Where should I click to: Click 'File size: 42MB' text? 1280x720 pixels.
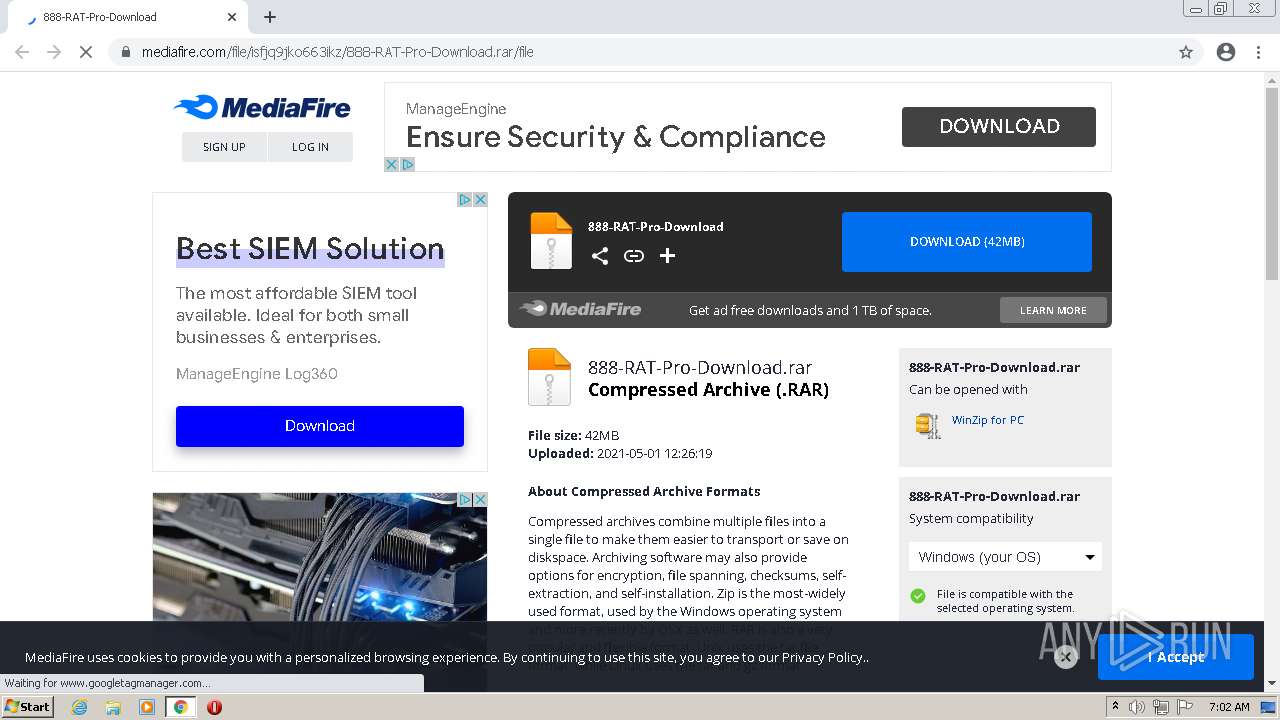click(x=574, y=435)
